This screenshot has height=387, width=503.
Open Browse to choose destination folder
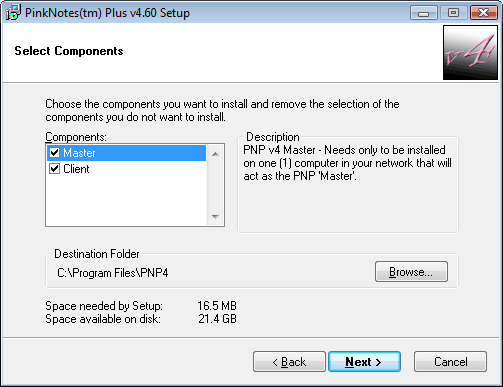(411, 272)
